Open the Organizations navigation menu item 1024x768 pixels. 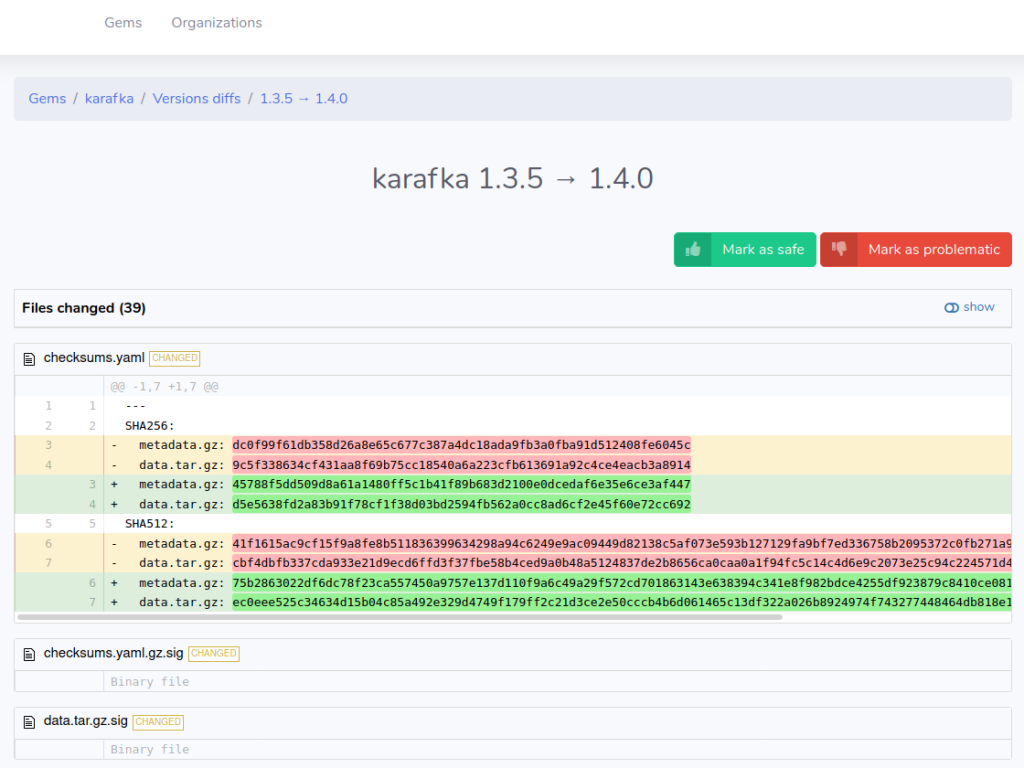click(217, 23)
